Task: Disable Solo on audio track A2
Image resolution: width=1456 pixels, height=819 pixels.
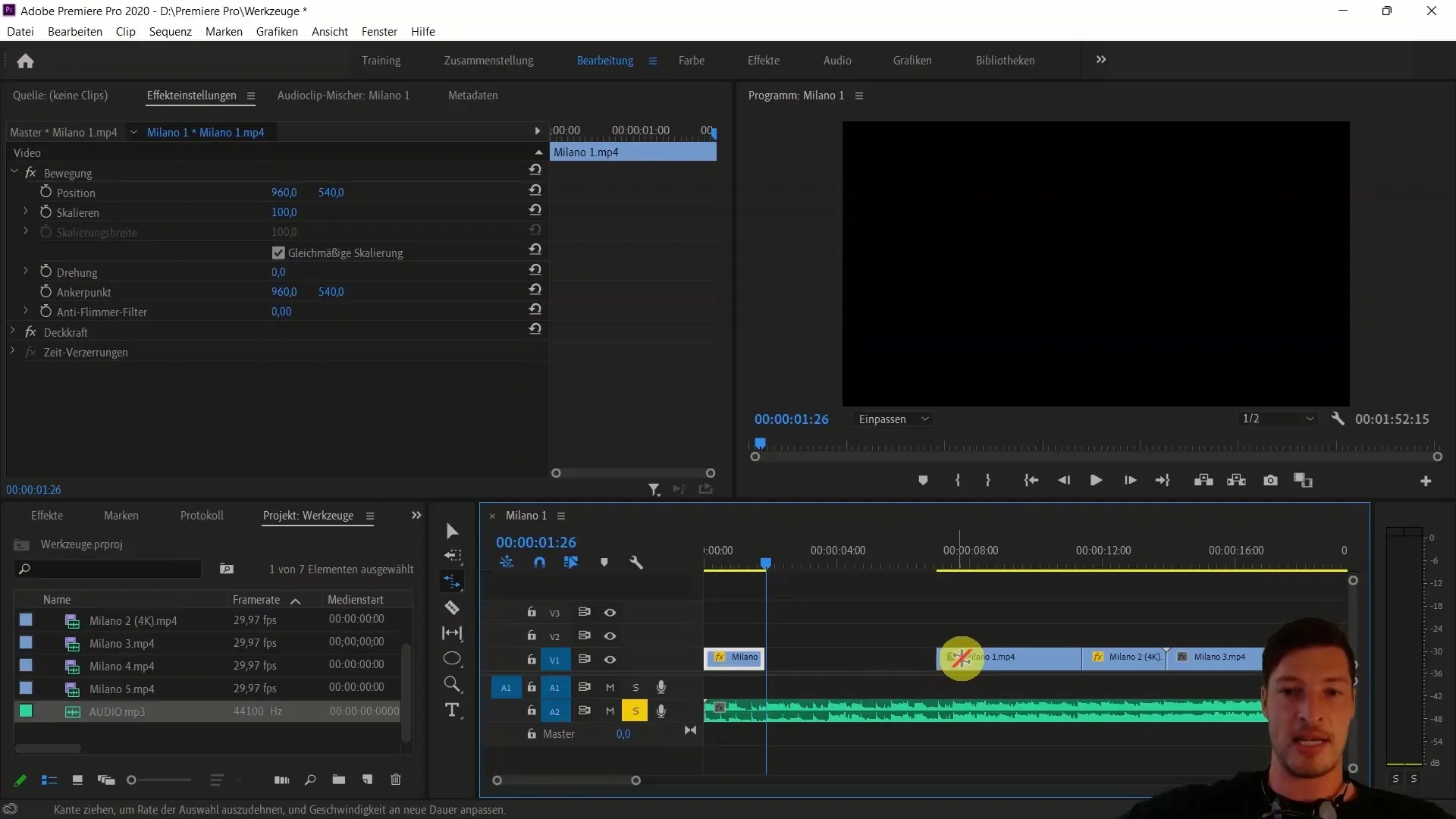Action: point(635,711)
